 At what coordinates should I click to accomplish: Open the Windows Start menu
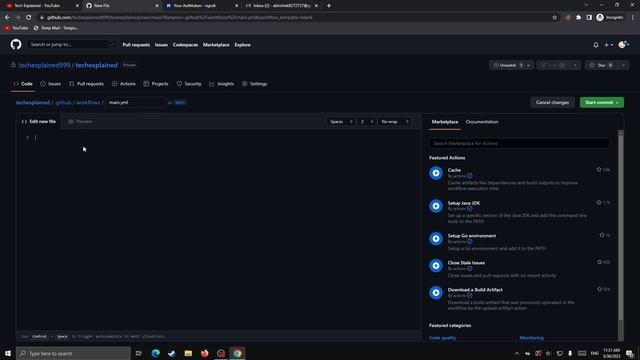click(x=8, y=353)
